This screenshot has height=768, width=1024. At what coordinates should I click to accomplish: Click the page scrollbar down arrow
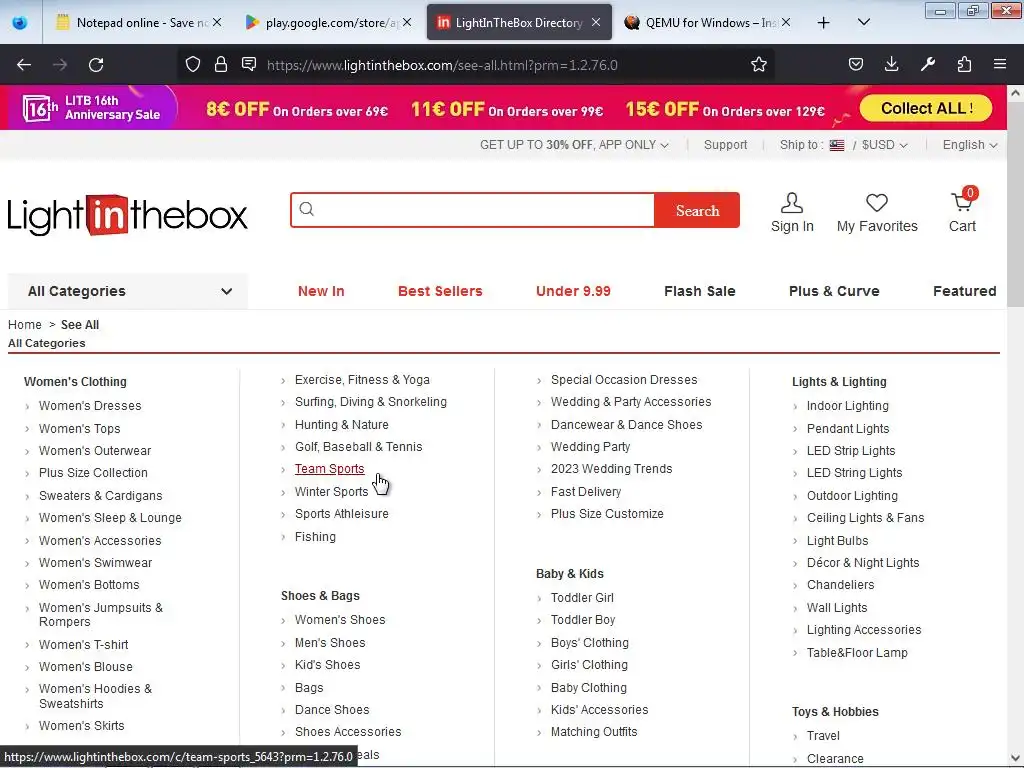[x=1015, y=758]
